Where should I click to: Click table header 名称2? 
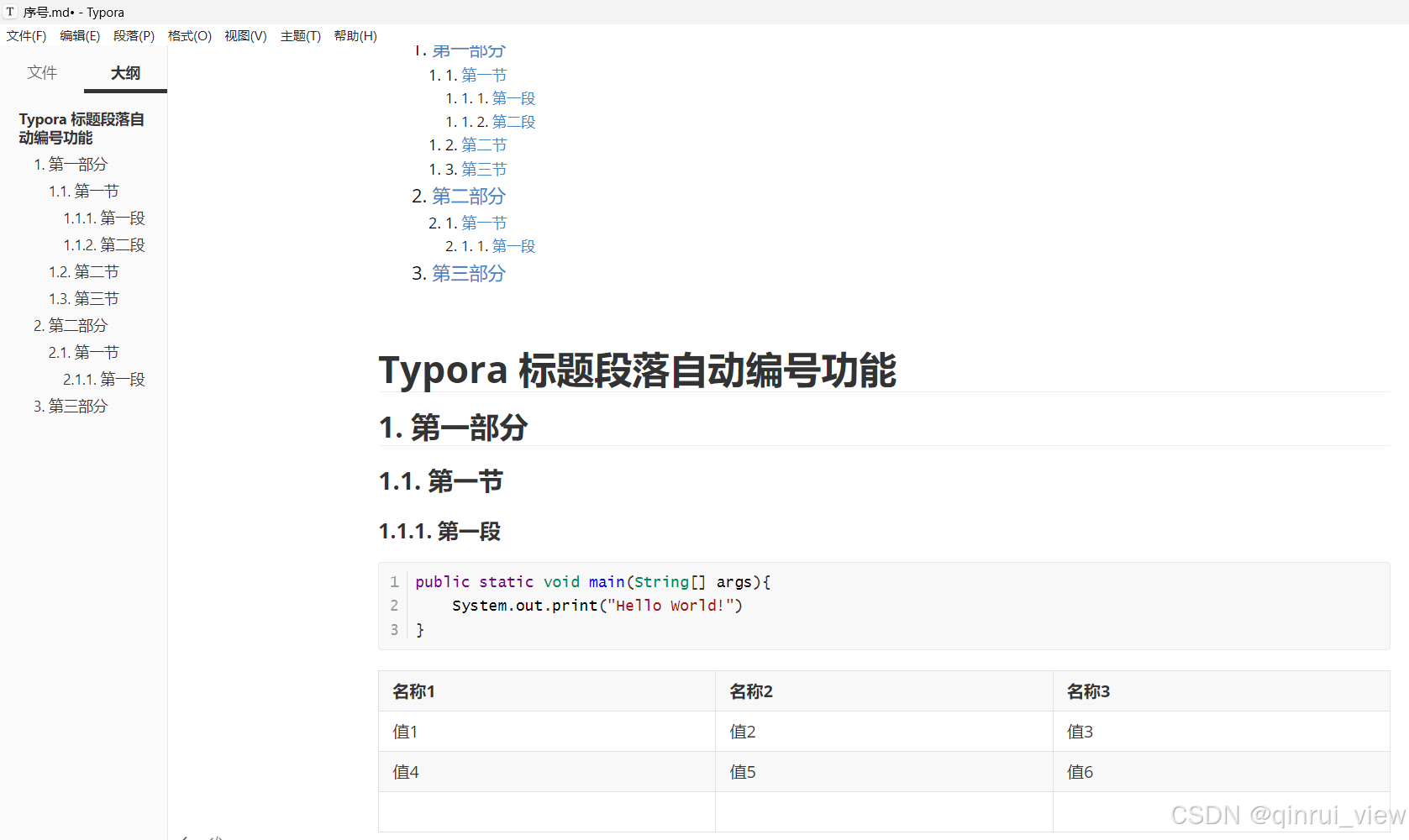884,691
